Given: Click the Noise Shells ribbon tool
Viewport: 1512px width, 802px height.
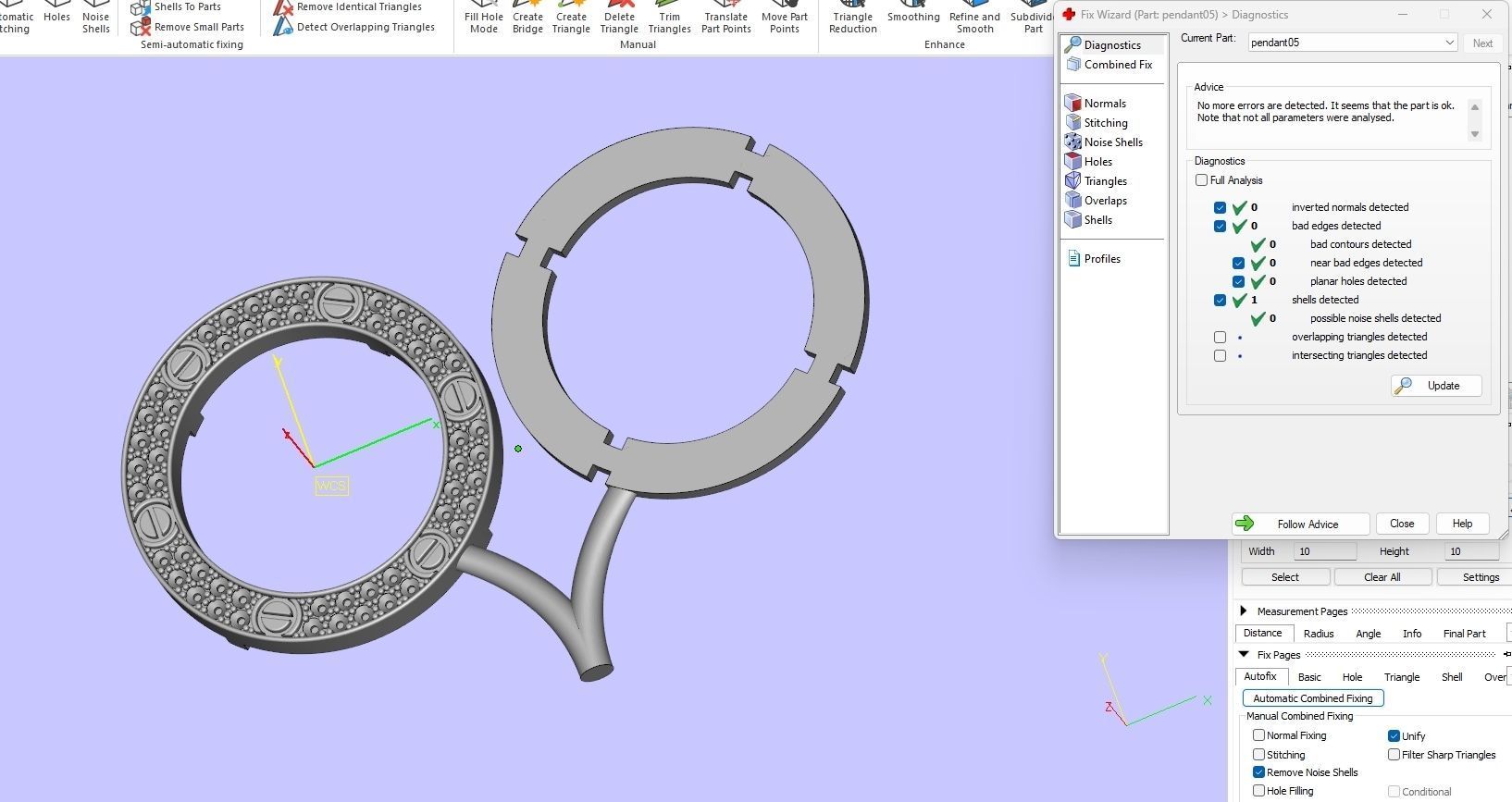Looking at the screenshot, I should click(95, 18).
